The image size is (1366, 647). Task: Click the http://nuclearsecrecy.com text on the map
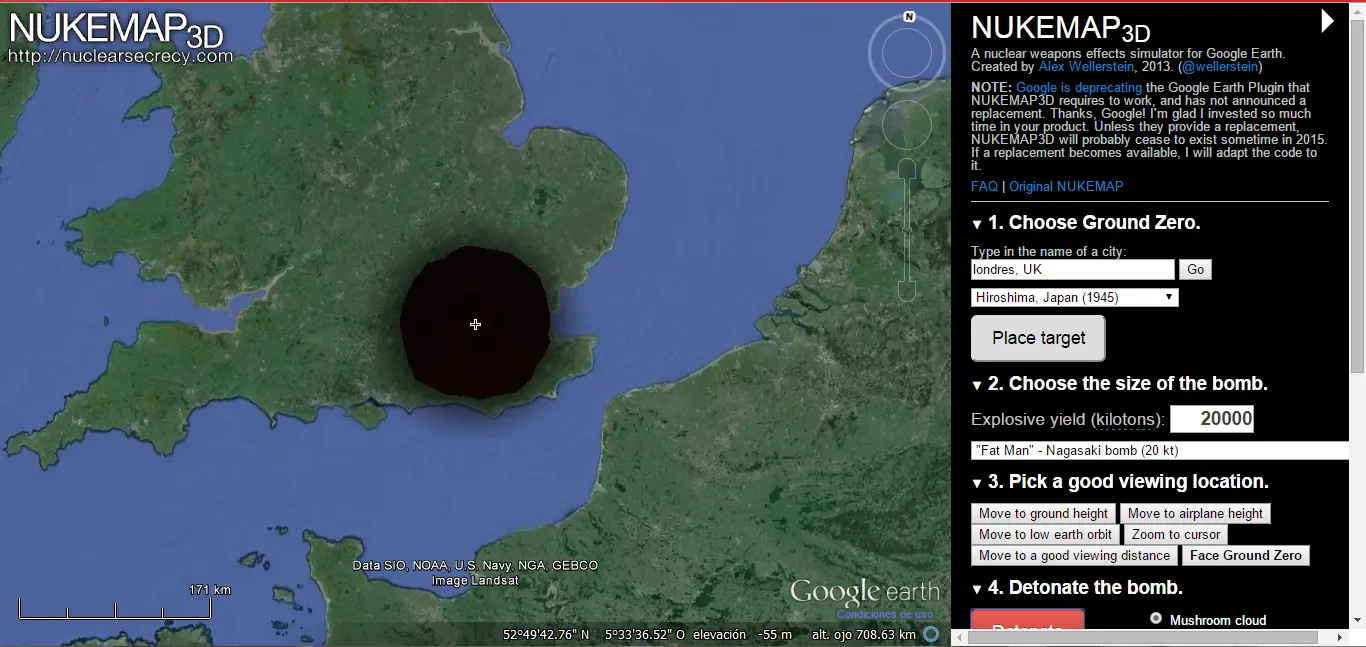point(120,57)
